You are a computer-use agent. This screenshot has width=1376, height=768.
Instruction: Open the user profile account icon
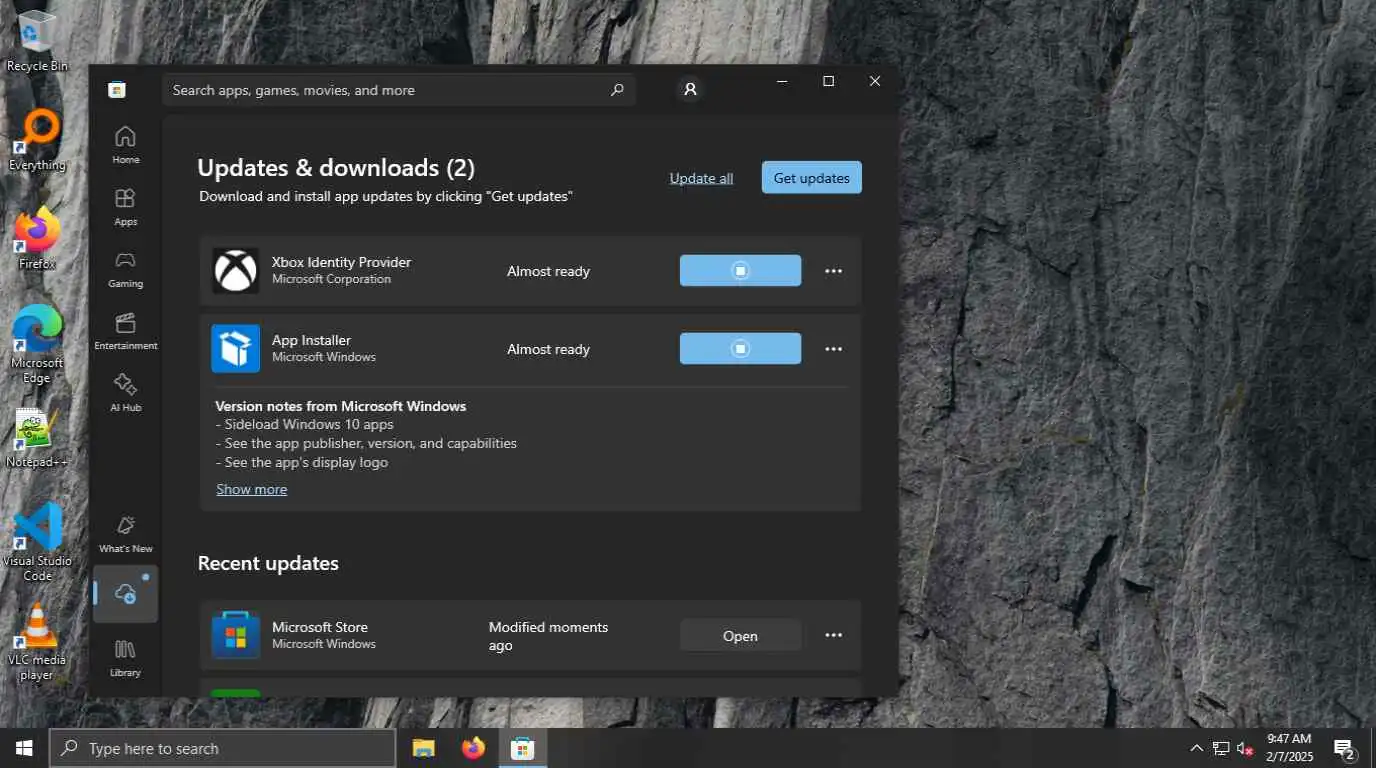(x=690, y=90)
